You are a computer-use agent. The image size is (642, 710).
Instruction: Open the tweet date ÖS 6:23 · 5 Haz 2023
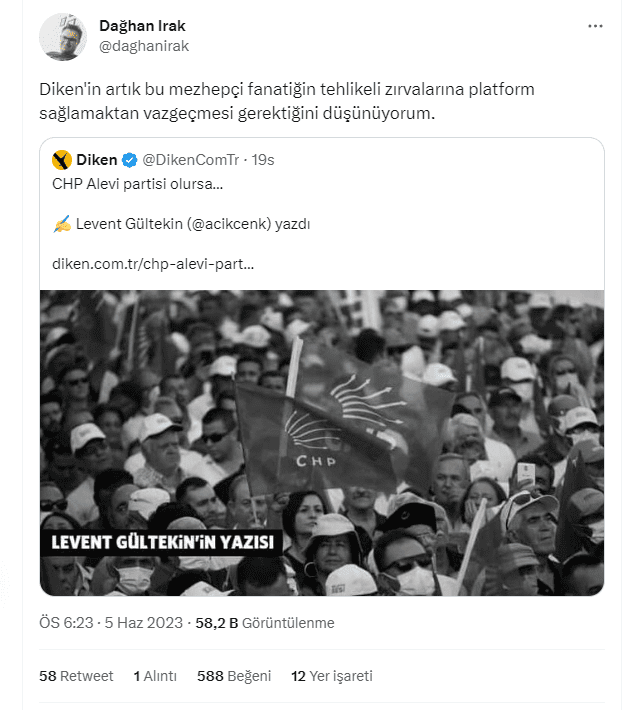click(111, 623)
